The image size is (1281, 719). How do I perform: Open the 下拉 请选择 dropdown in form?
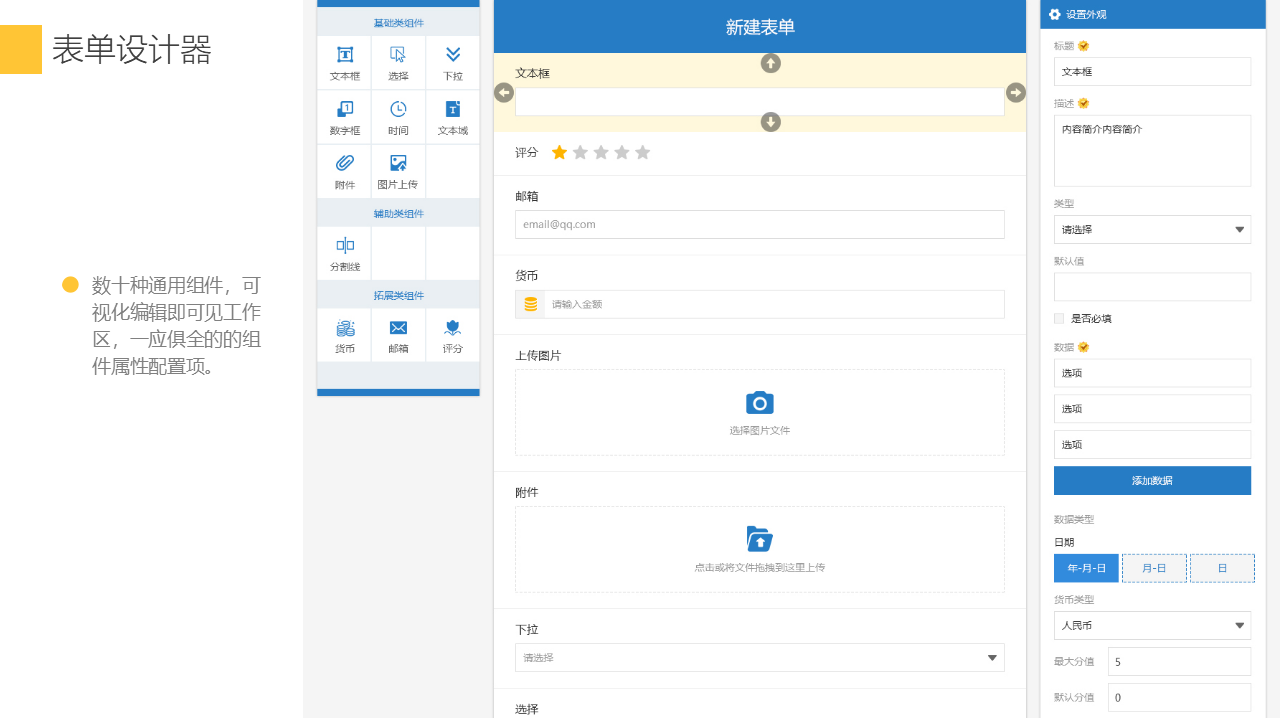(760, 657)
